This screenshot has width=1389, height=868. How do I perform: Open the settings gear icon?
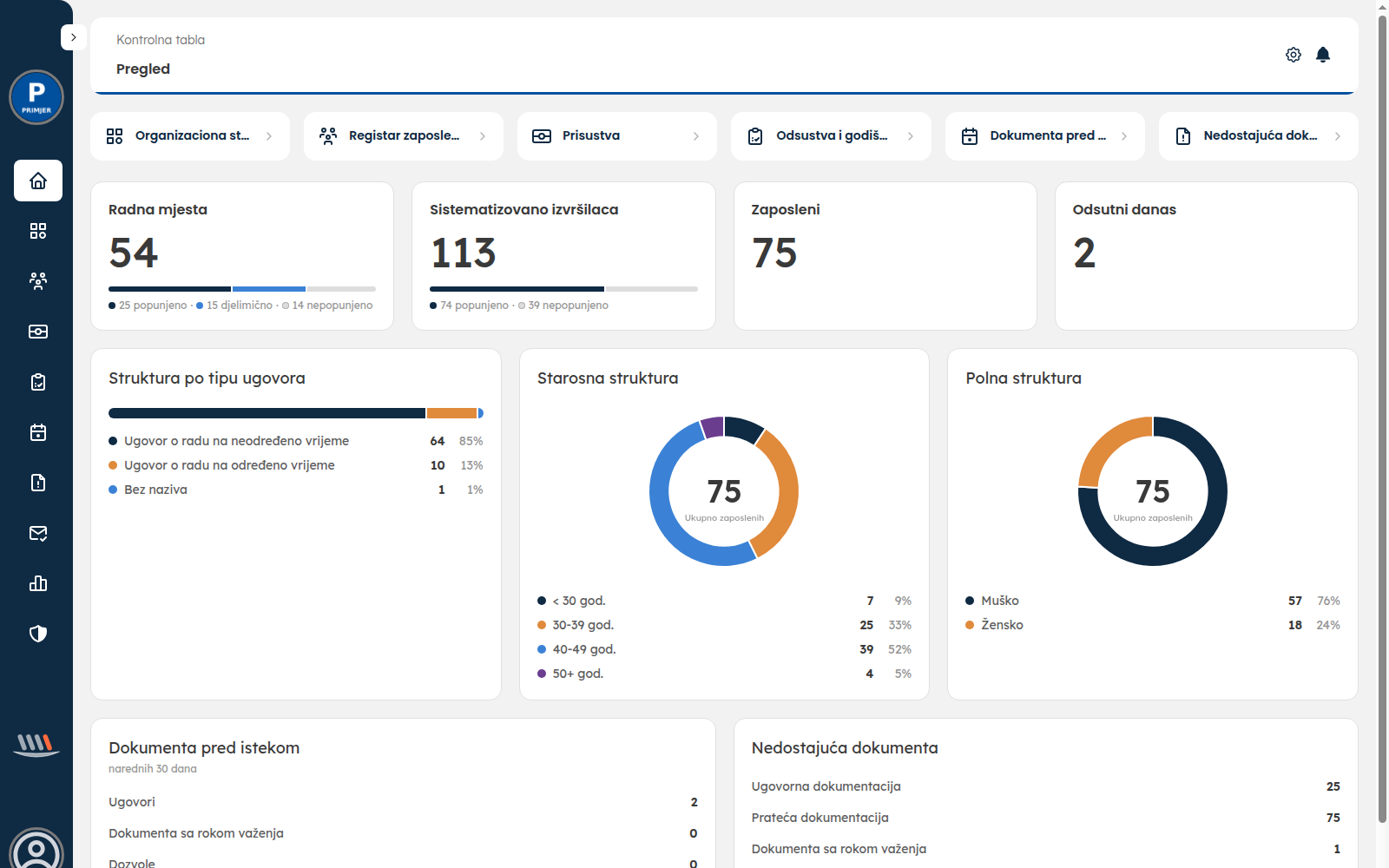[x=1294, y=55]
